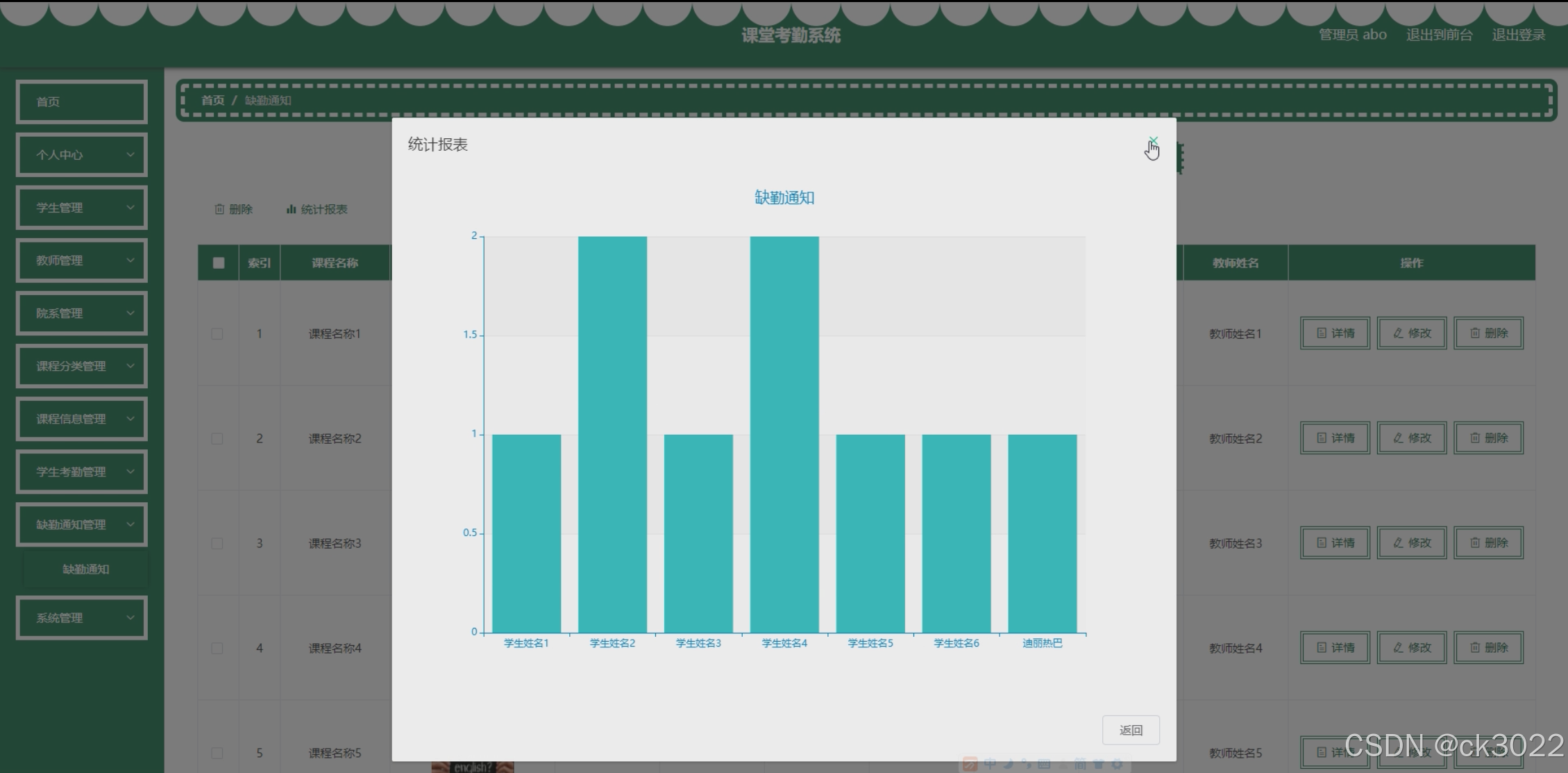Go to 首页 in sidebar menu

[82, 102]
